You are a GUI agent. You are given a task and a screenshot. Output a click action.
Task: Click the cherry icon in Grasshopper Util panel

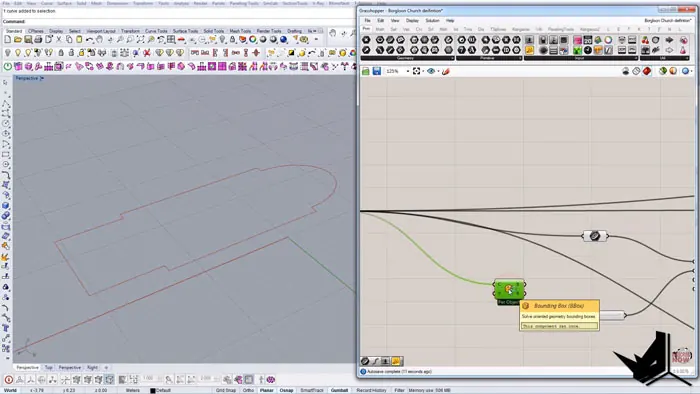645,40
